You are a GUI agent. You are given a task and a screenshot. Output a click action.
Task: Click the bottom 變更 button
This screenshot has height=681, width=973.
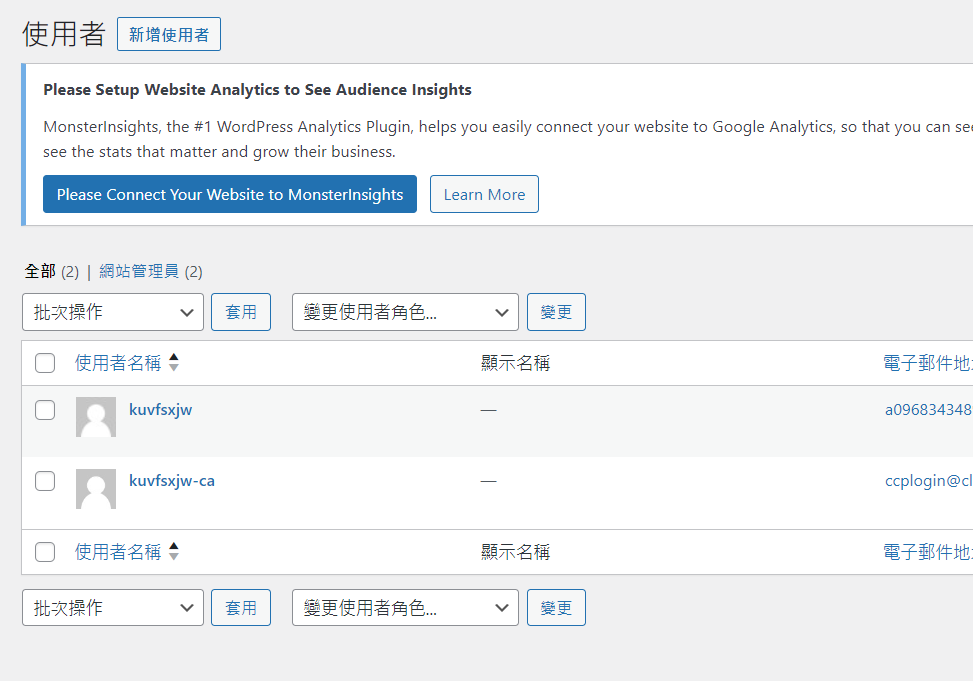coord(556,608)
